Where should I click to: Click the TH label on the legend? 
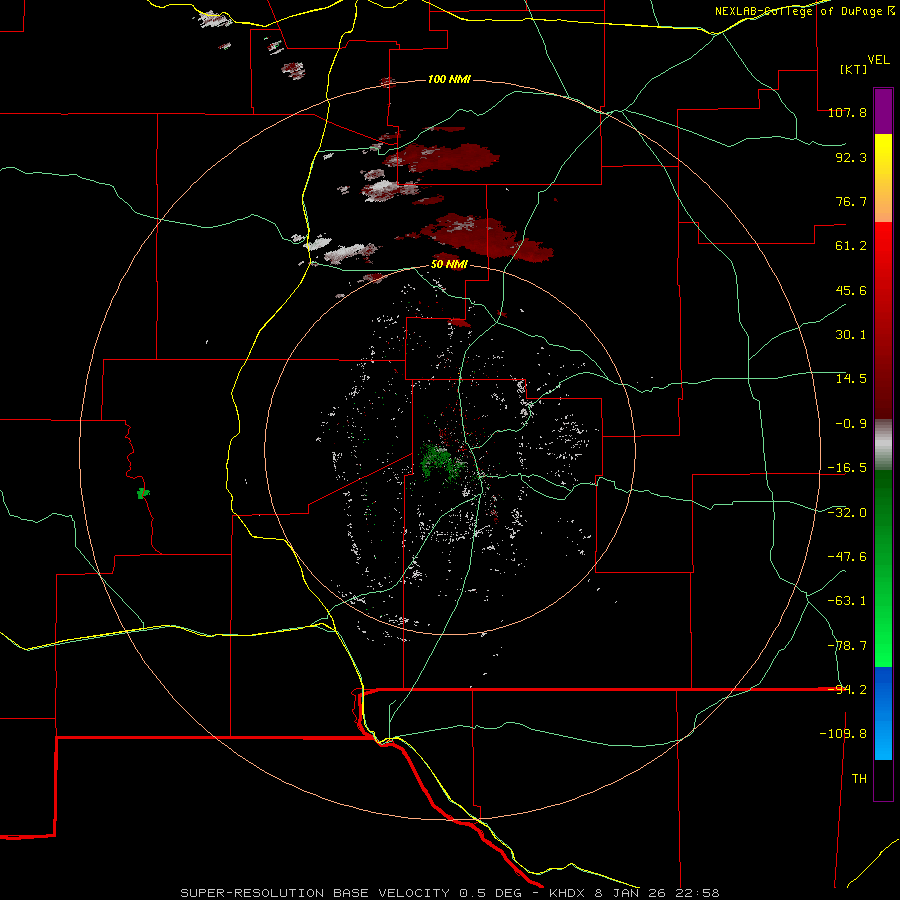click(859, 779)
